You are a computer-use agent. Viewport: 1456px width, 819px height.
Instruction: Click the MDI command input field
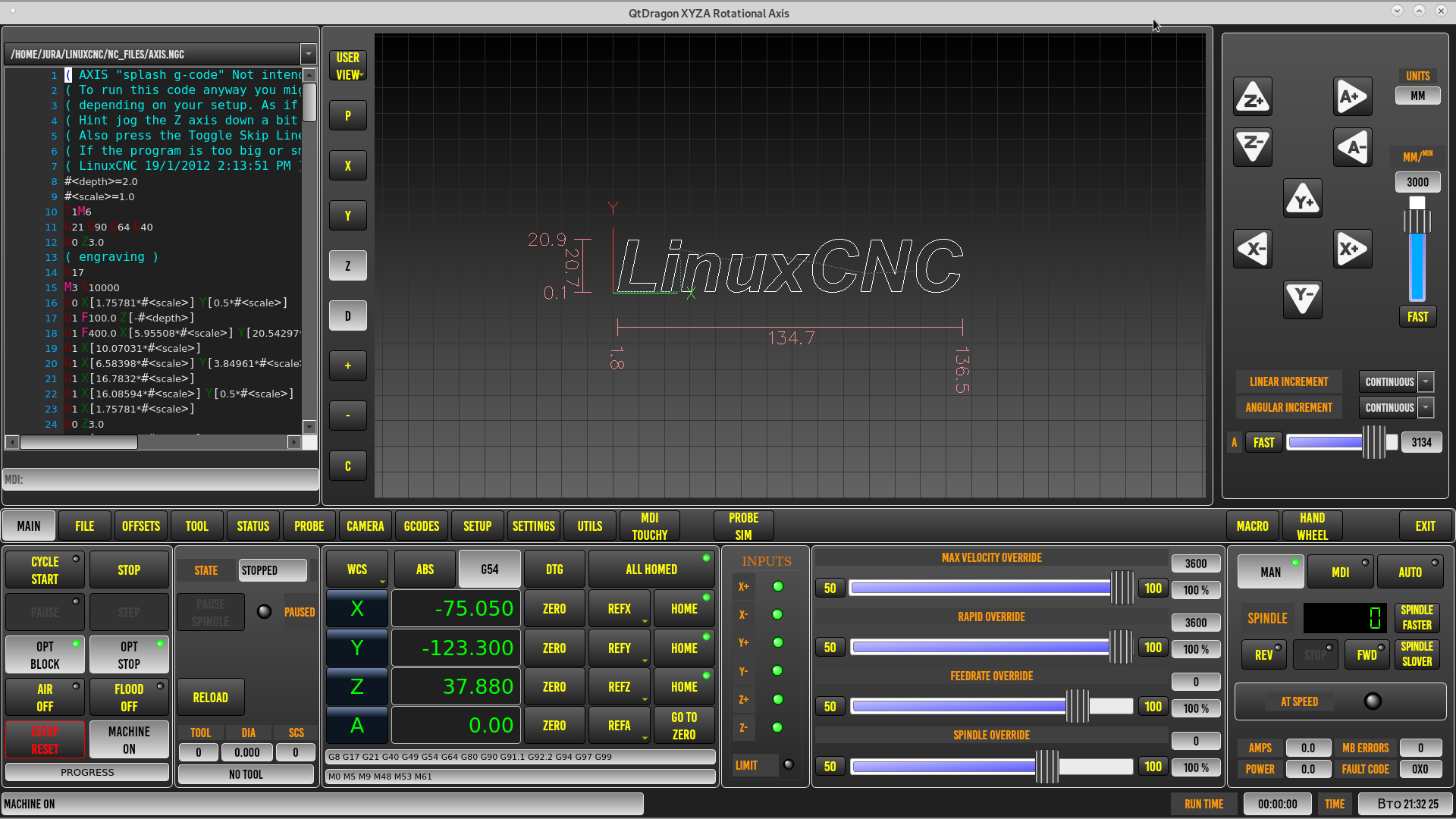pos(161,479)
